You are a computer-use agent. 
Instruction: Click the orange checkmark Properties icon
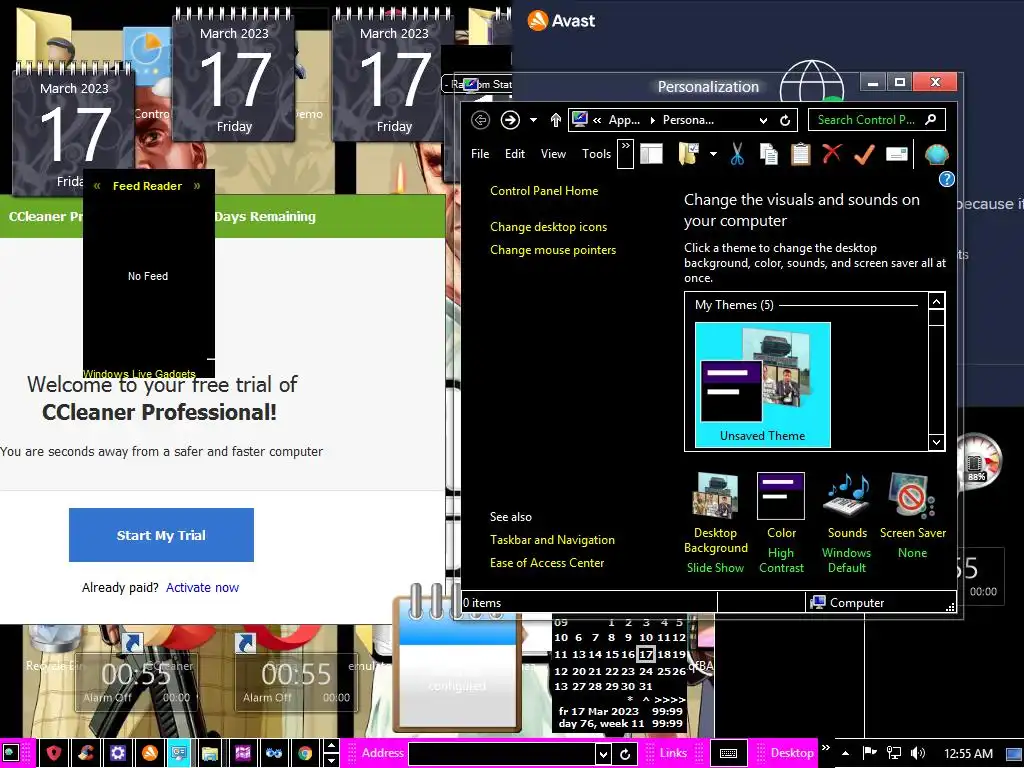[864, 154]
